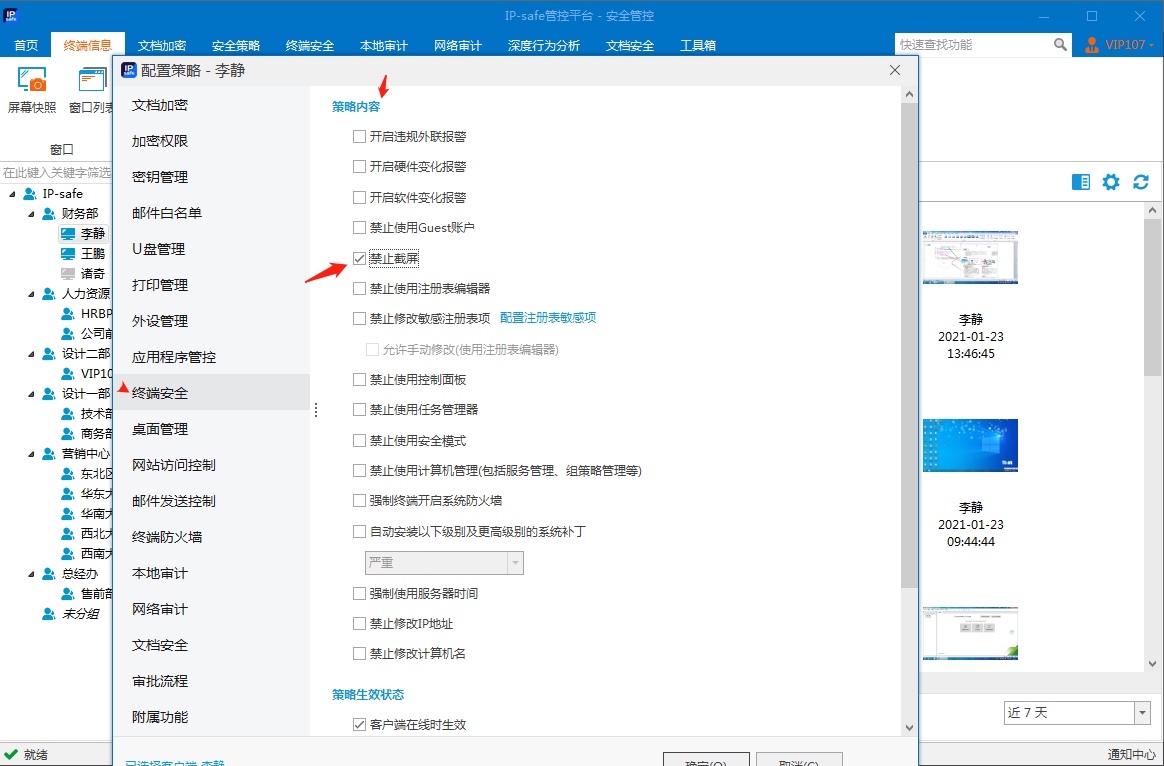Check 禁止使用控制面板
The height and width of the screenshot is (766, 1164).
tap(359, 380)
